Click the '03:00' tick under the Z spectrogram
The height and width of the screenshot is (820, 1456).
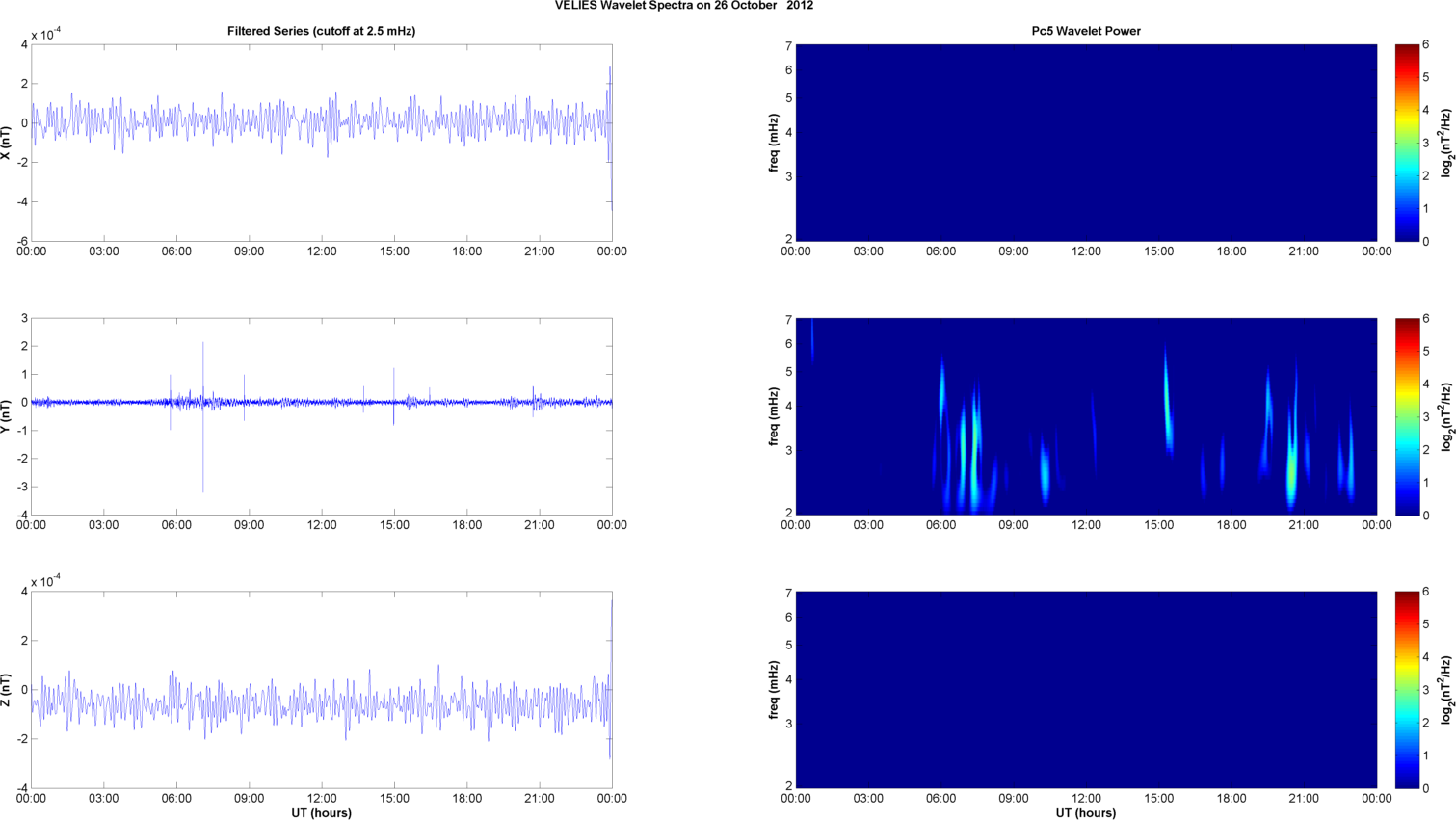868,799
